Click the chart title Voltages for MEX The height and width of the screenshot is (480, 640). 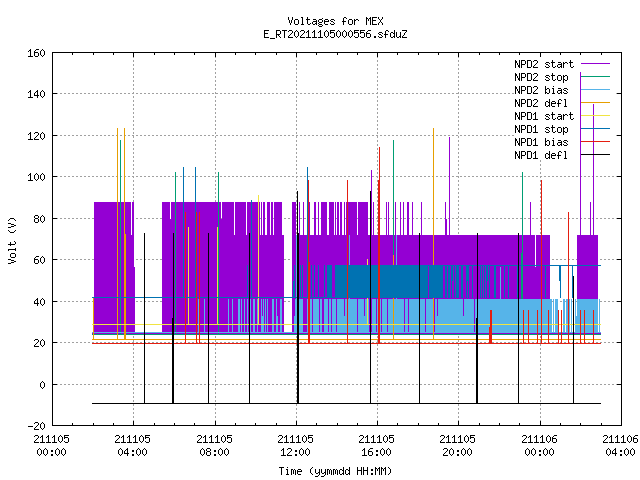coord(335,21)
